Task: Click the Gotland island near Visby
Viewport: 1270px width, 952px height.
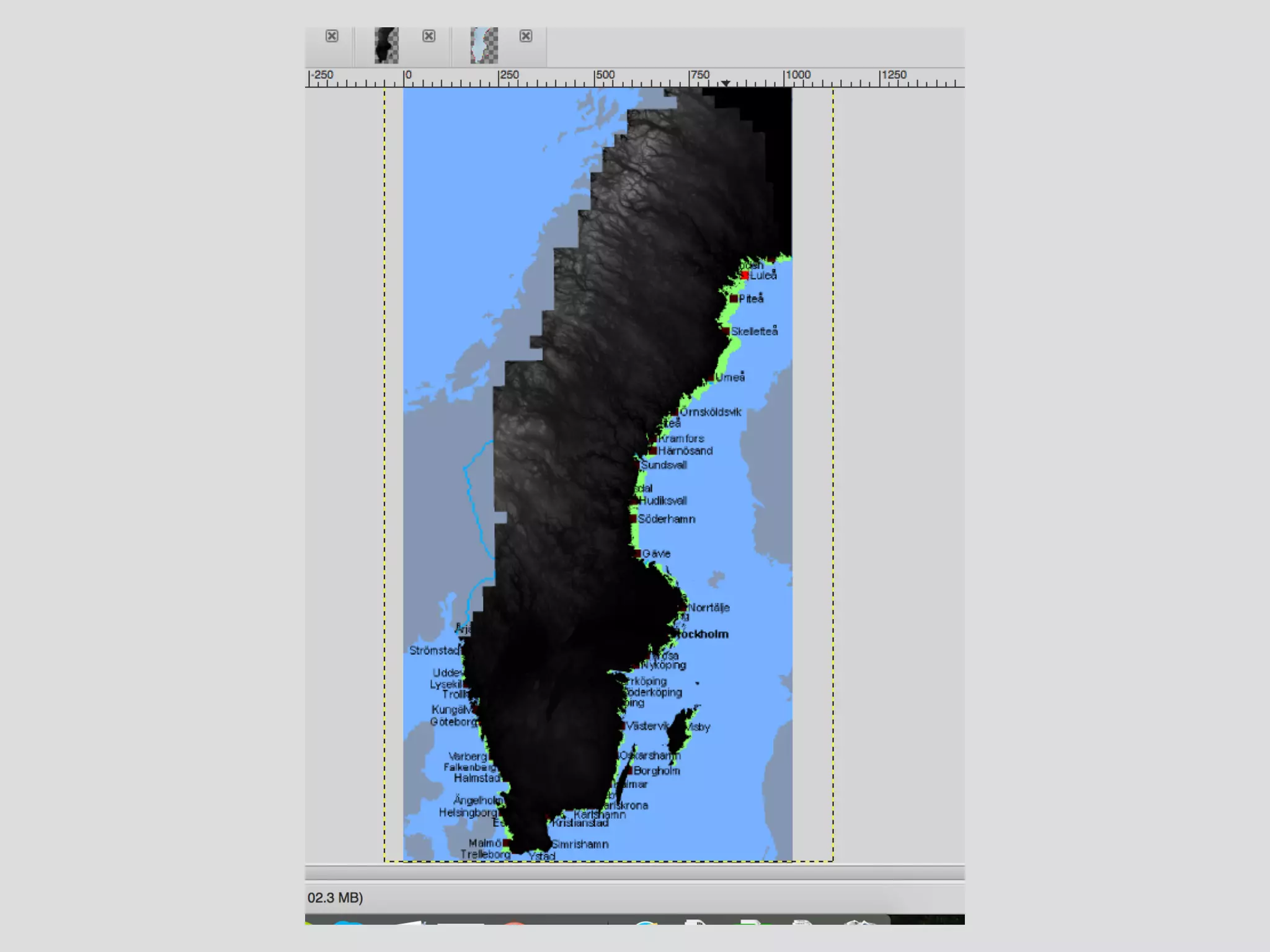Action: (678, 731)
